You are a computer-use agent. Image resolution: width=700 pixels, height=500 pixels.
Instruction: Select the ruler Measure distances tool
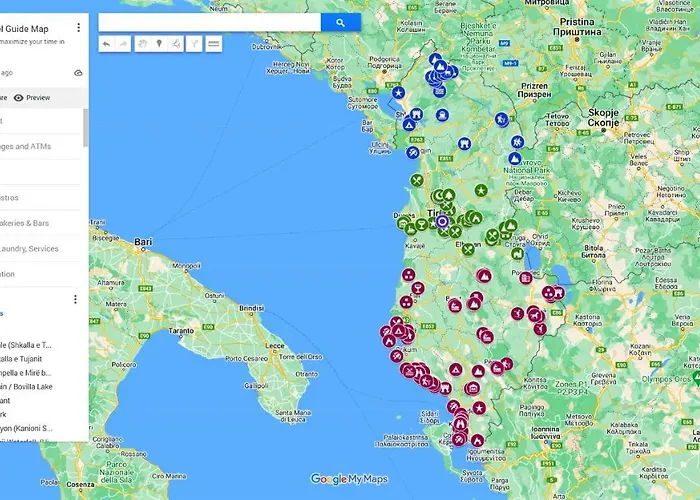pos(214,44)
